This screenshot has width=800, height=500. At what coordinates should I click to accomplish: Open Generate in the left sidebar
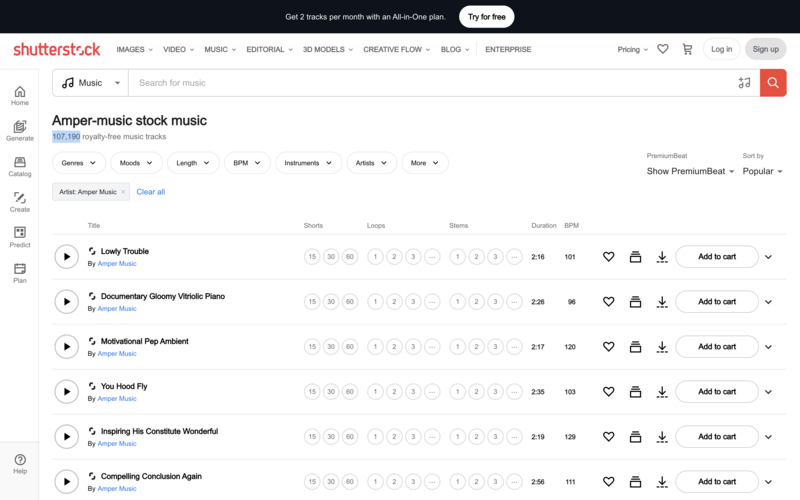(20, 131)
